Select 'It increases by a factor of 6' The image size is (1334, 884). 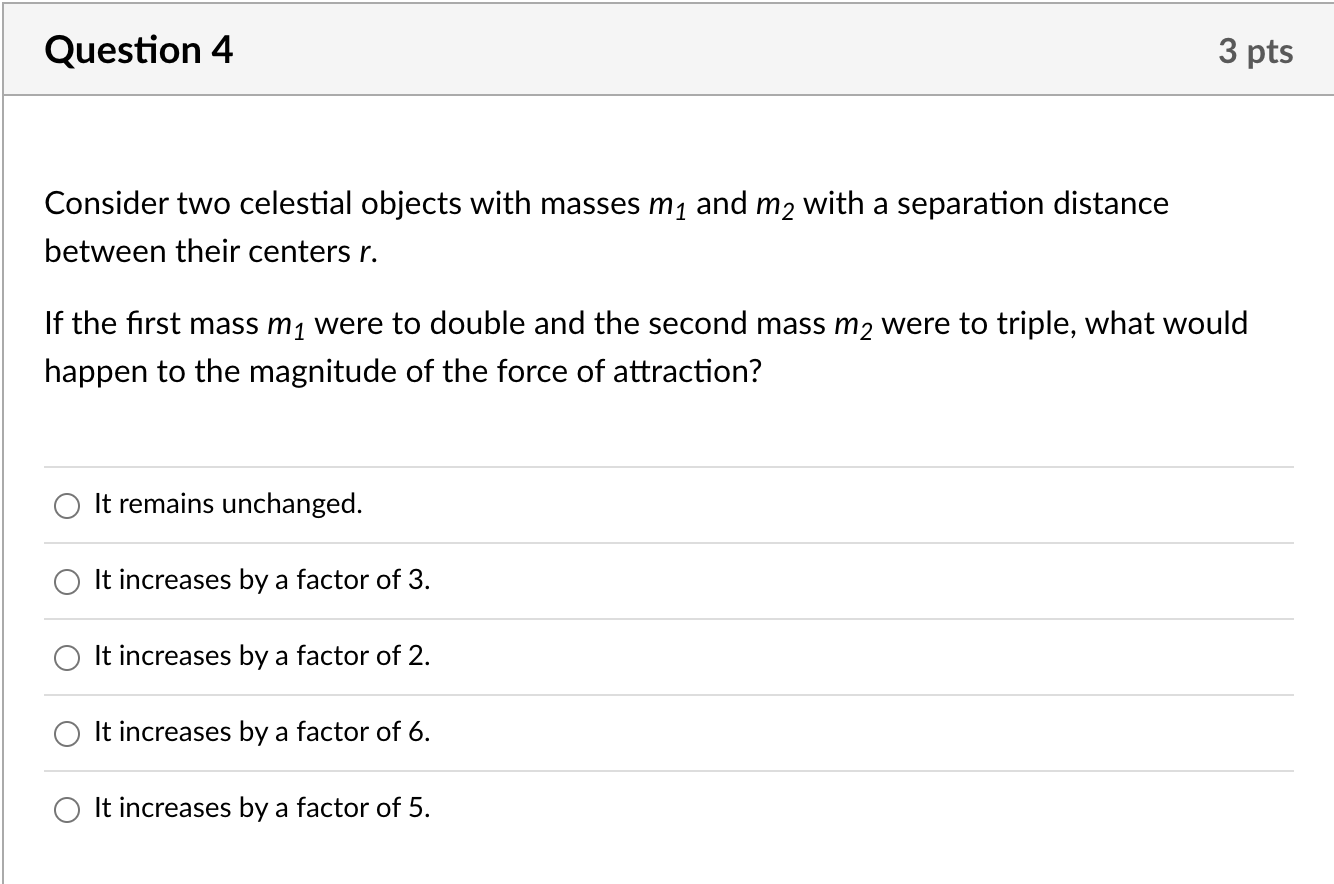(66, 733)
